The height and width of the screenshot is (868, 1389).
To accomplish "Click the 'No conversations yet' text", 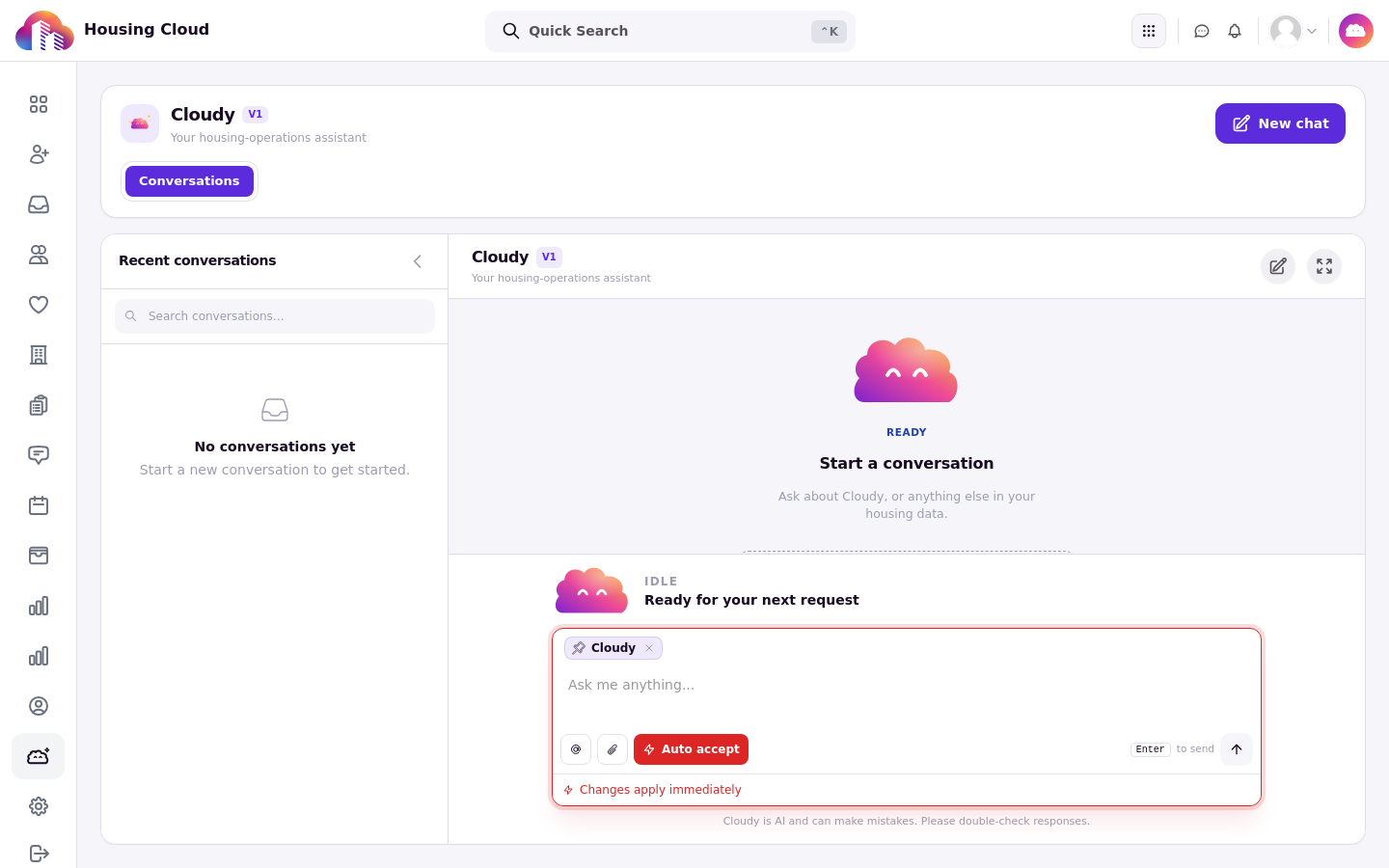I will click(x=275, y=447).
